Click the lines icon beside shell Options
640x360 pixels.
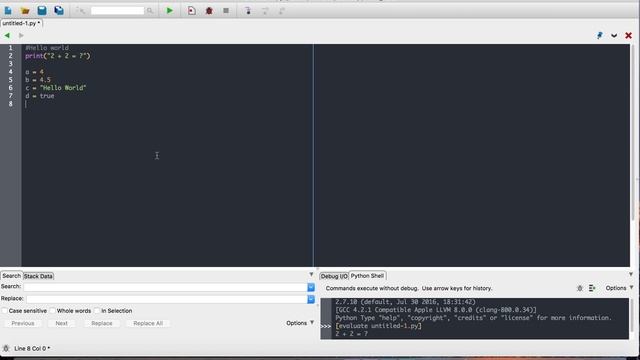pyautogui.click(x=592, y=288)
